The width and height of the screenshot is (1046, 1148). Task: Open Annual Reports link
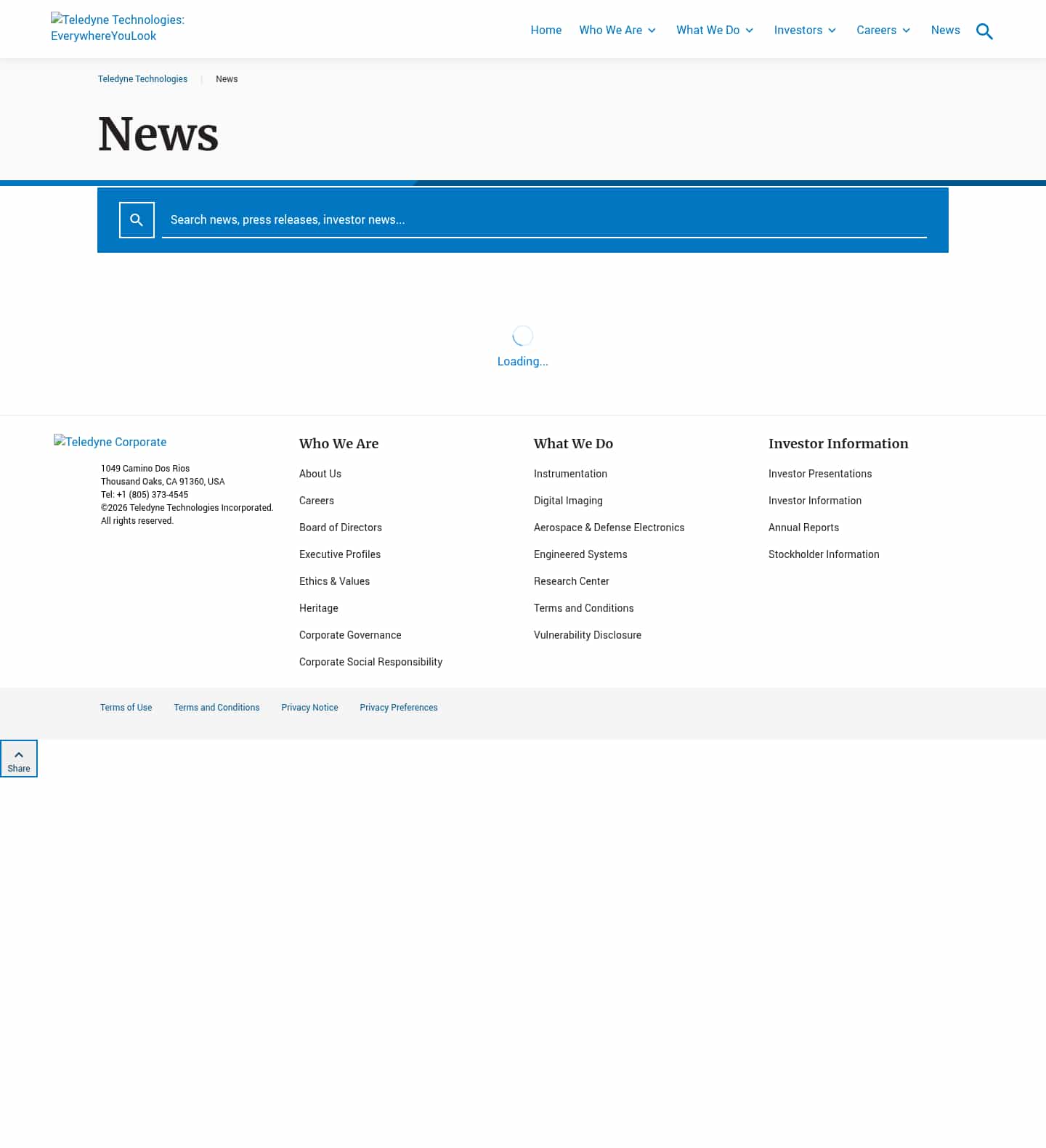[803, 527]
